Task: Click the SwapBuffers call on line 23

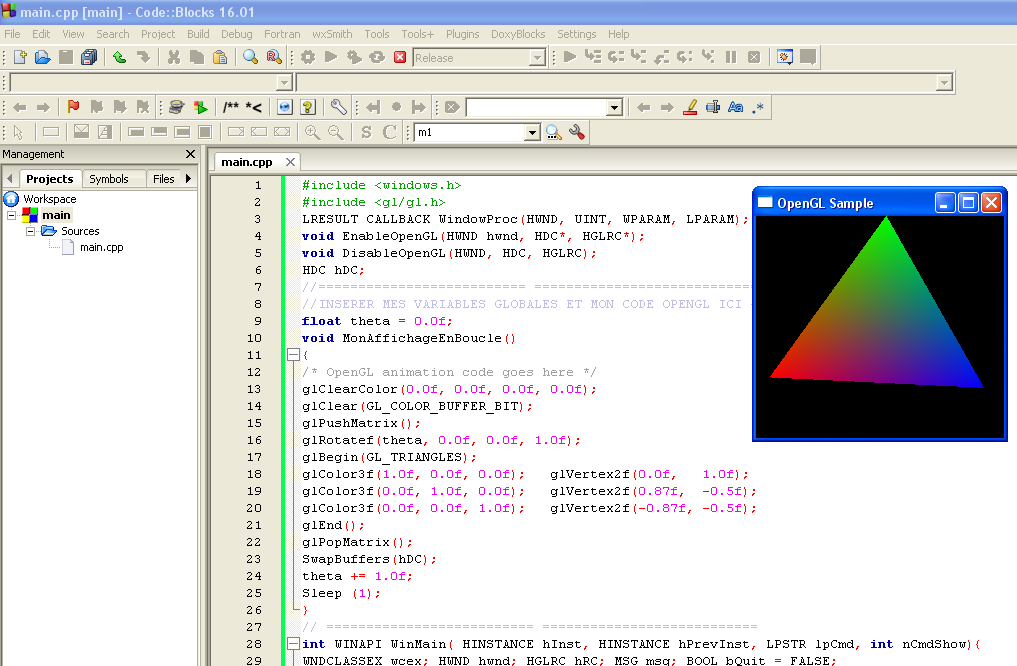Action: click(x=369, y=559)
